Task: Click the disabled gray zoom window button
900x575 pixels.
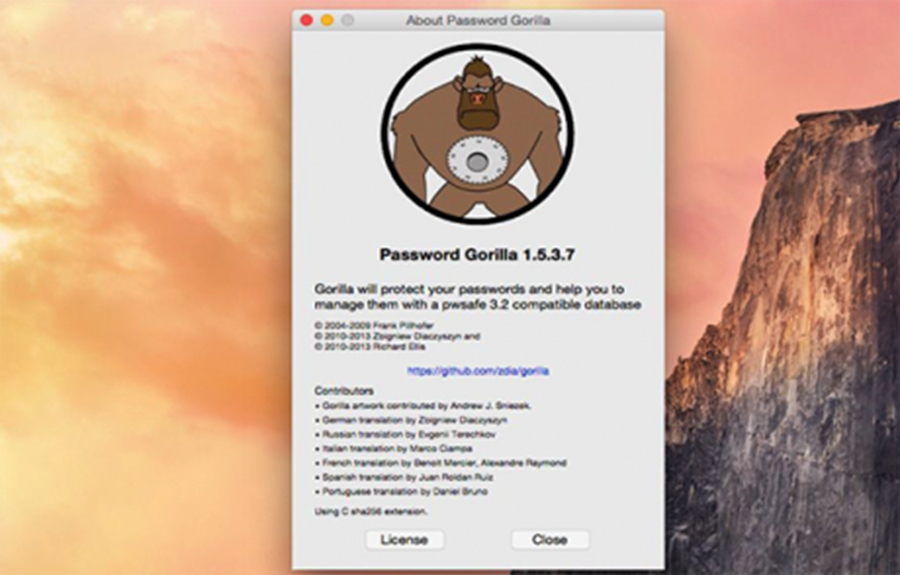Action: [x=348, y=21]
